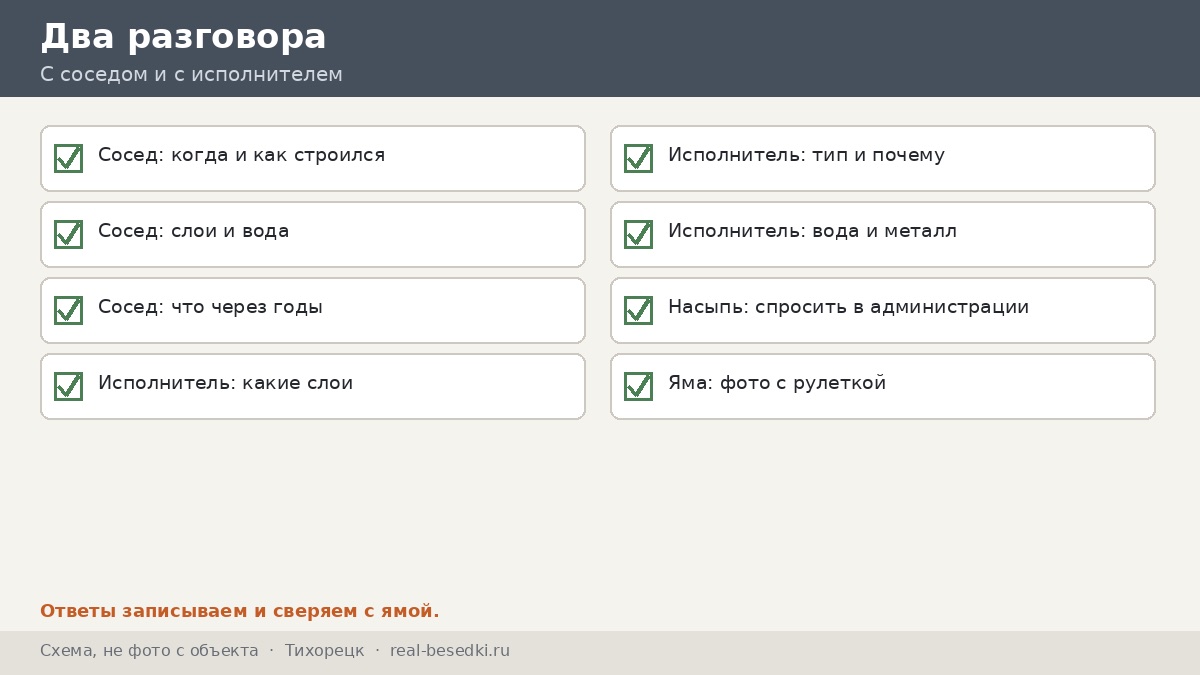Viewport: 1200px width, 675px height.
Task: Toggle the checkbox beside "Сосед: слои и вода"
Action: tap(68, 234)
